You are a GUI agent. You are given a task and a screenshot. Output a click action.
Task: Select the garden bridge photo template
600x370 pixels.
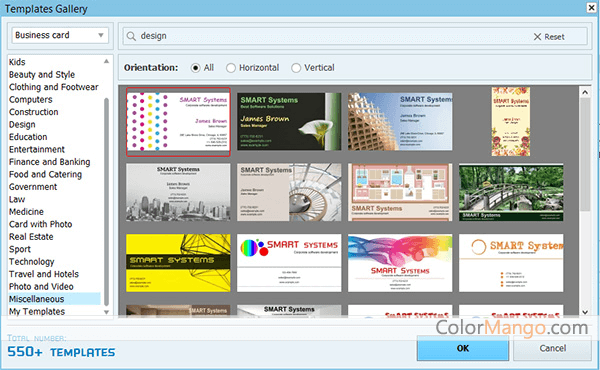(x=511, y=192)
